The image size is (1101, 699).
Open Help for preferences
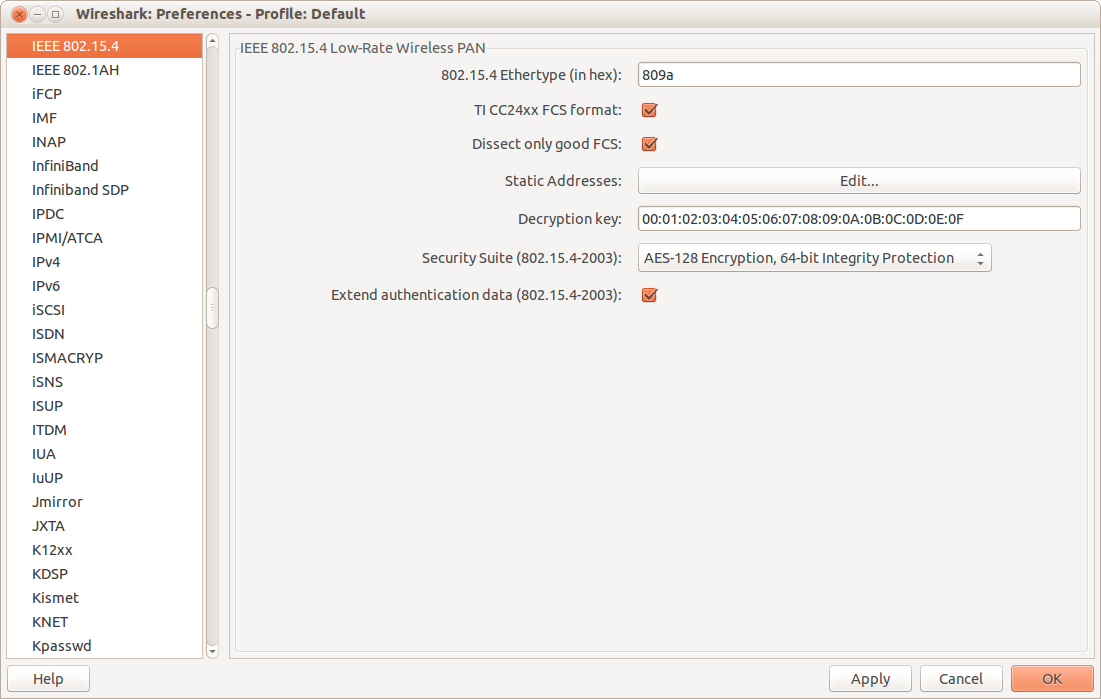tap(48, 679)
